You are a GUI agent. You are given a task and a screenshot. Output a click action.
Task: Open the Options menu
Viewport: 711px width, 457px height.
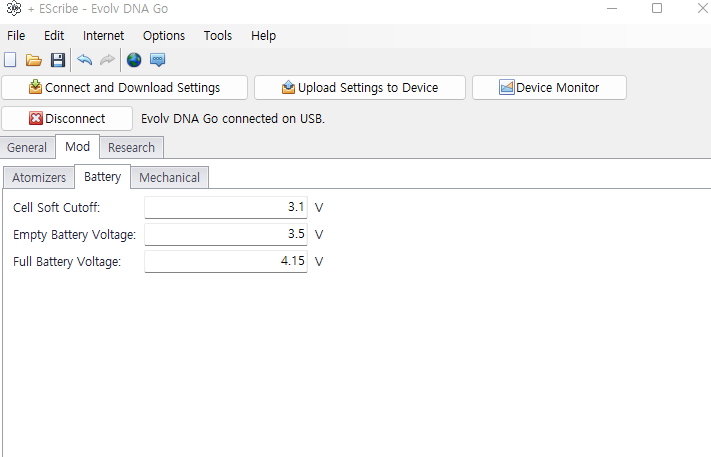(x=164, y=35)
